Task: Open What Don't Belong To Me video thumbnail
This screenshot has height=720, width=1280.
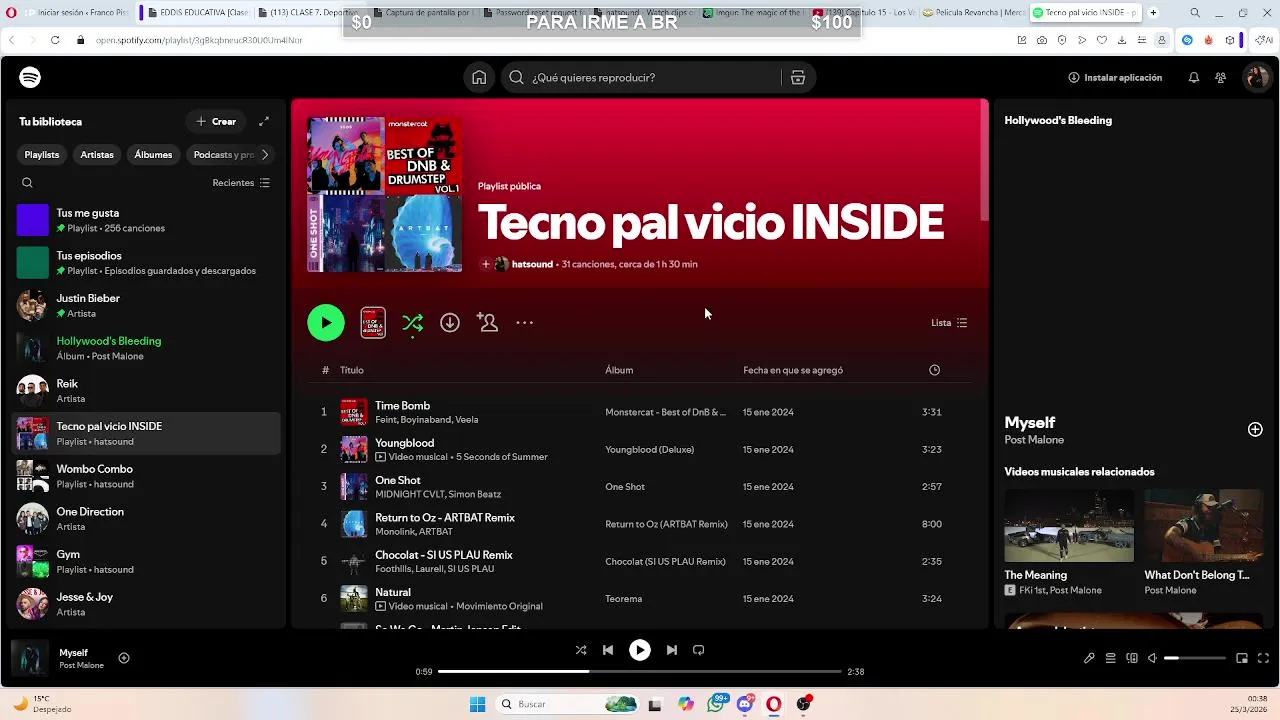Action: (x=1204, y=526)
